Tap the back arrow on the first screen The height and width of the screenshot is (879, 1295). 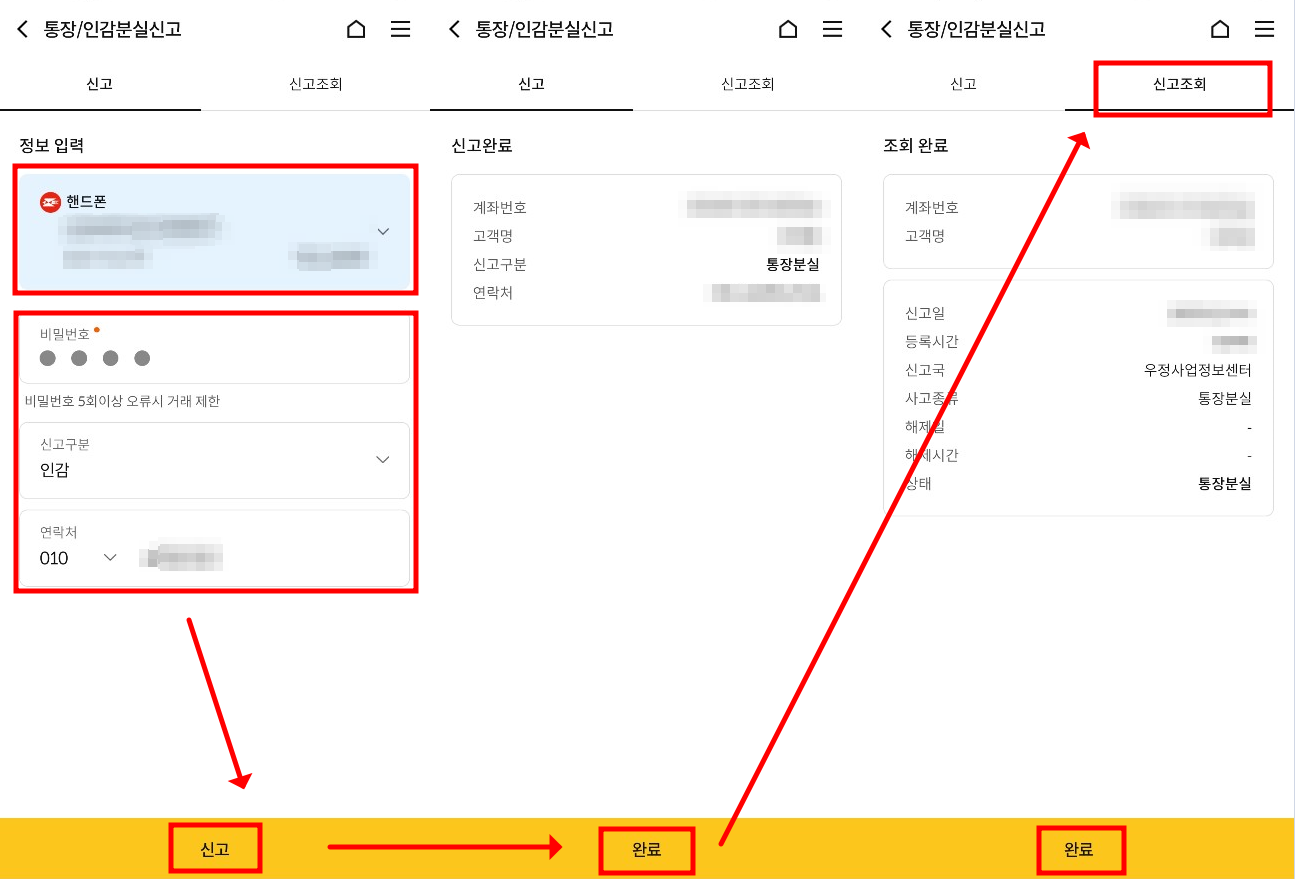[x=22, y=29]
